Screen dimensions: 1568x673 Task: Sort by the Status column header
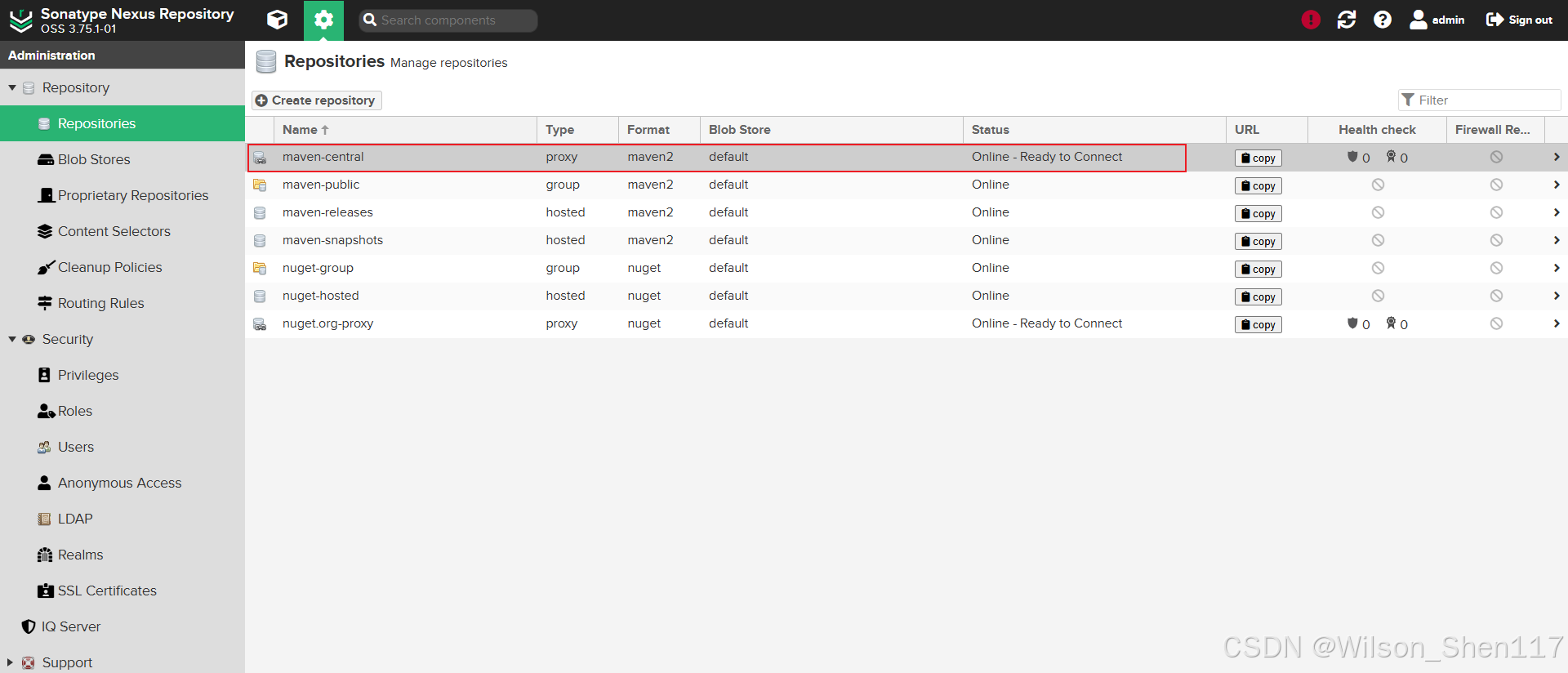click(1094, 130)
